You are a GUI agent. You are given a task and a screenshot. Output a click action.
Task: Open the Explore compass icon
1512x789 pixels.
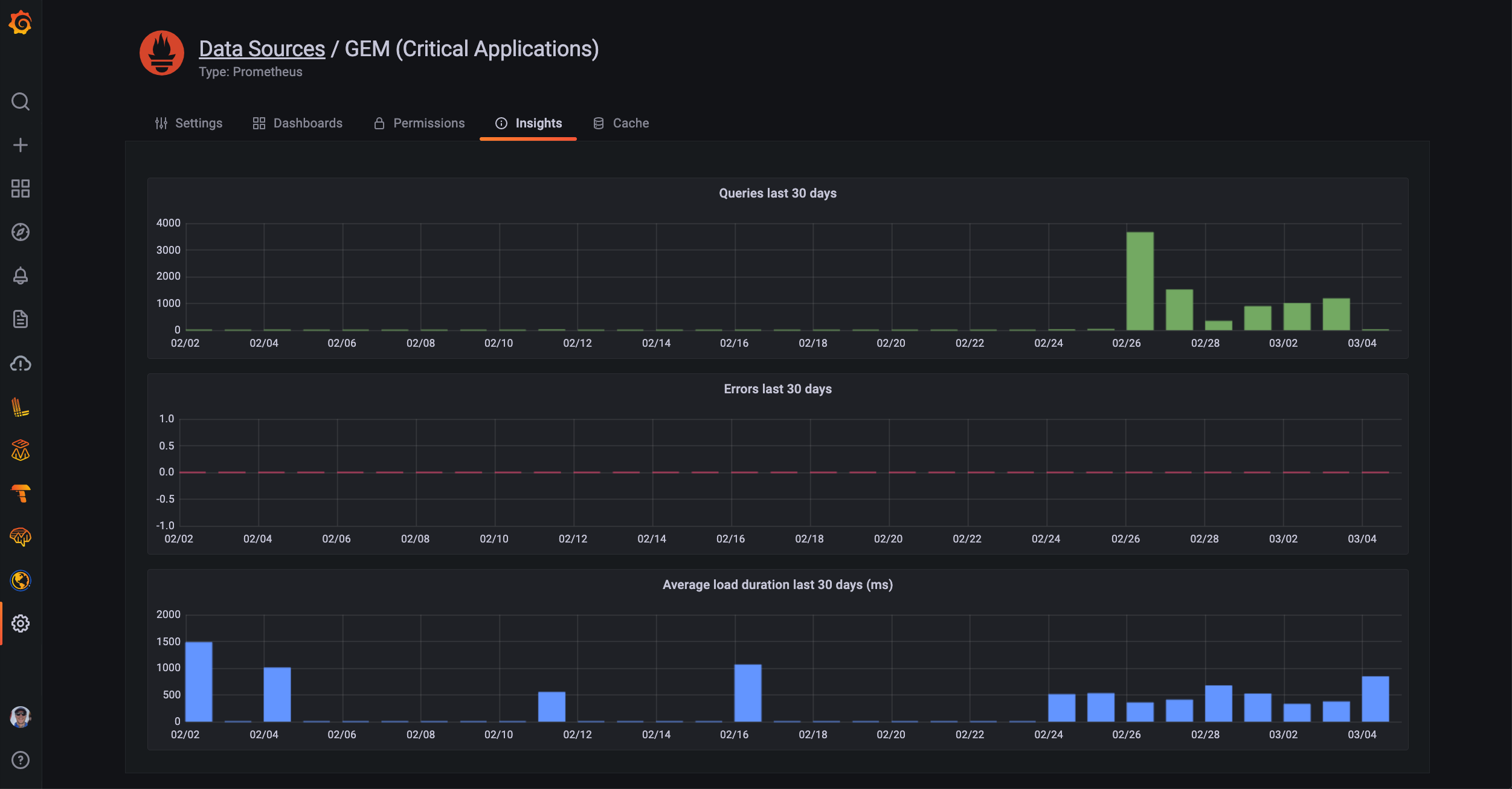tap(21, 232)
